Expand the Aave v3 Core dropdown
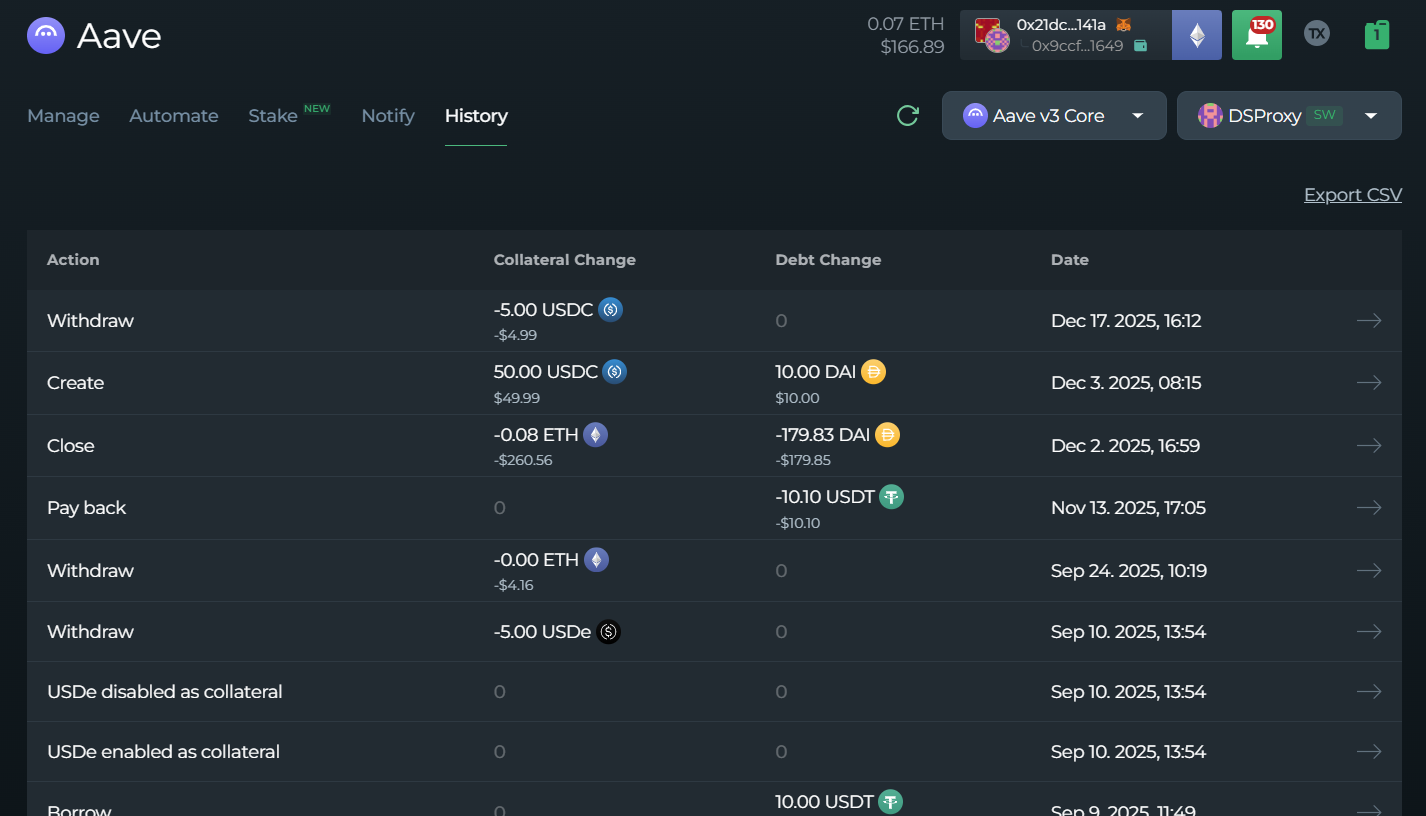1426x816 pixels. (1053, 116)
